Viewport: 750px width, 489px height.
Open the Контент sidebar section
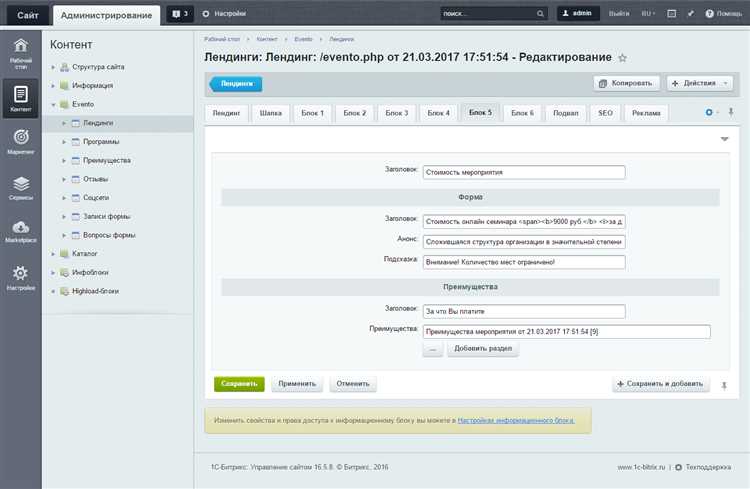pos(21,98)
